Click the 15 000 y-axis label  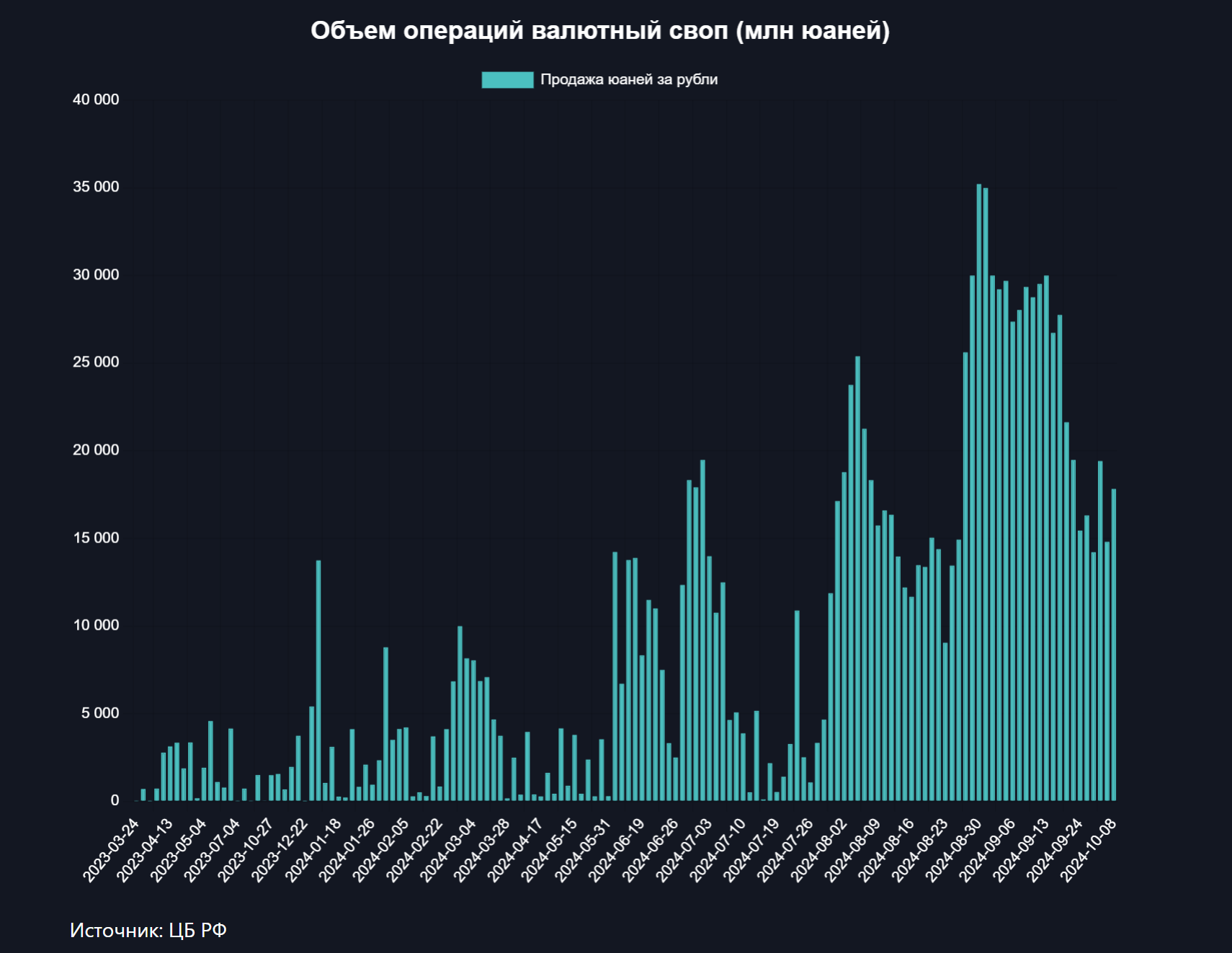tap(96, 538)
